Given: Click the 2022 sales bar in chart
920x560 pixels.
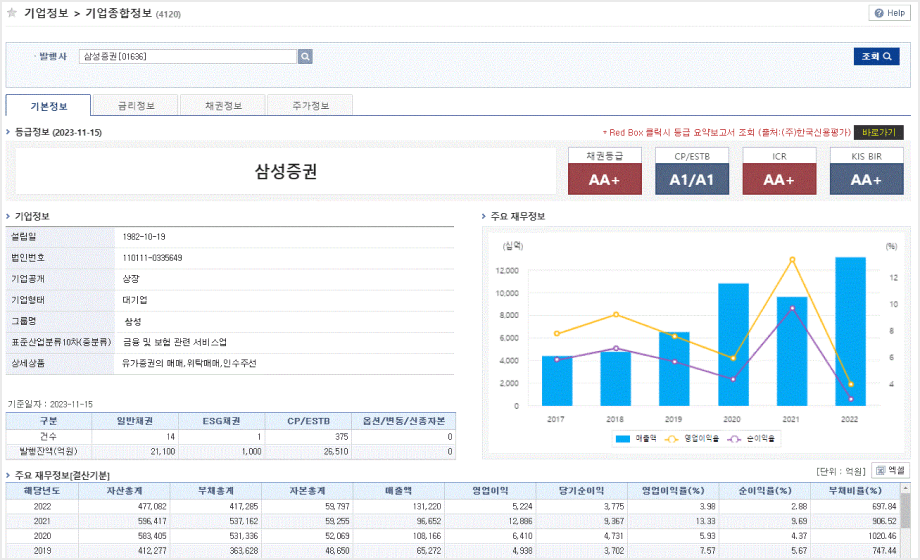Looking at the screenshot, I should click(x=850, y=331).
